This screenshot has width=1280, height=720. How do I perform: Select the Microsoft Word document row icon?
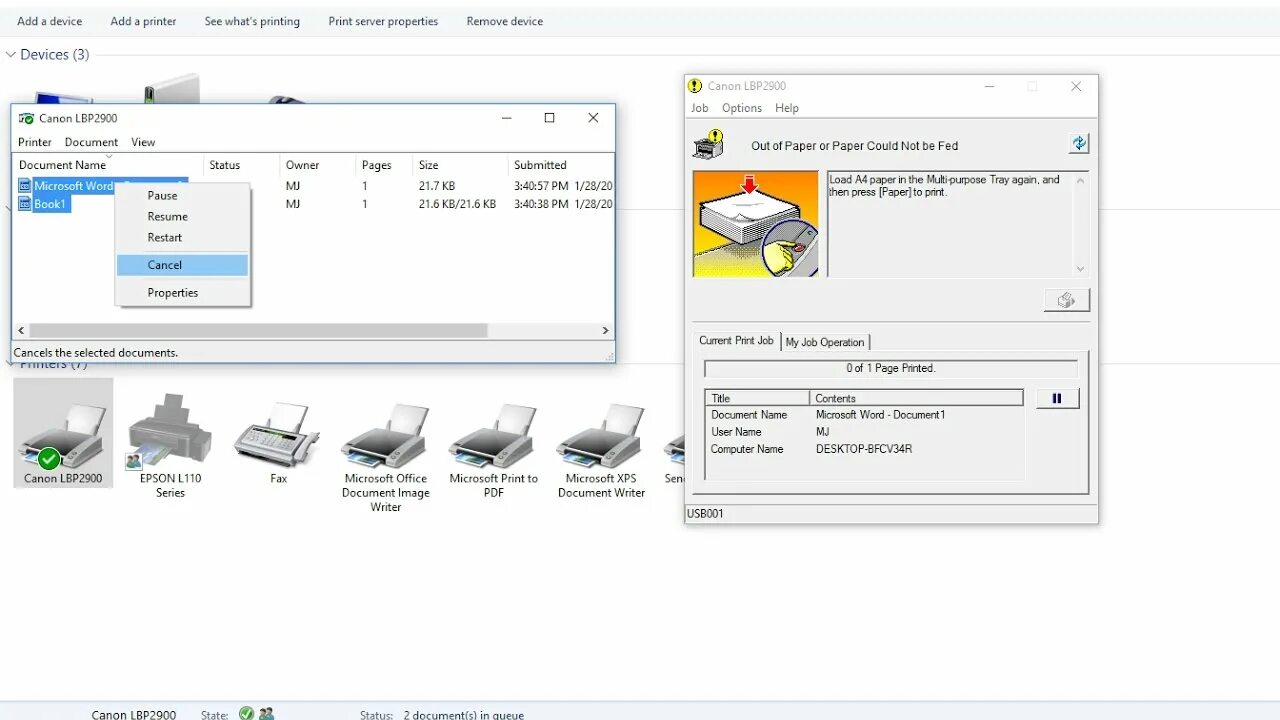[x=25, y=186]
